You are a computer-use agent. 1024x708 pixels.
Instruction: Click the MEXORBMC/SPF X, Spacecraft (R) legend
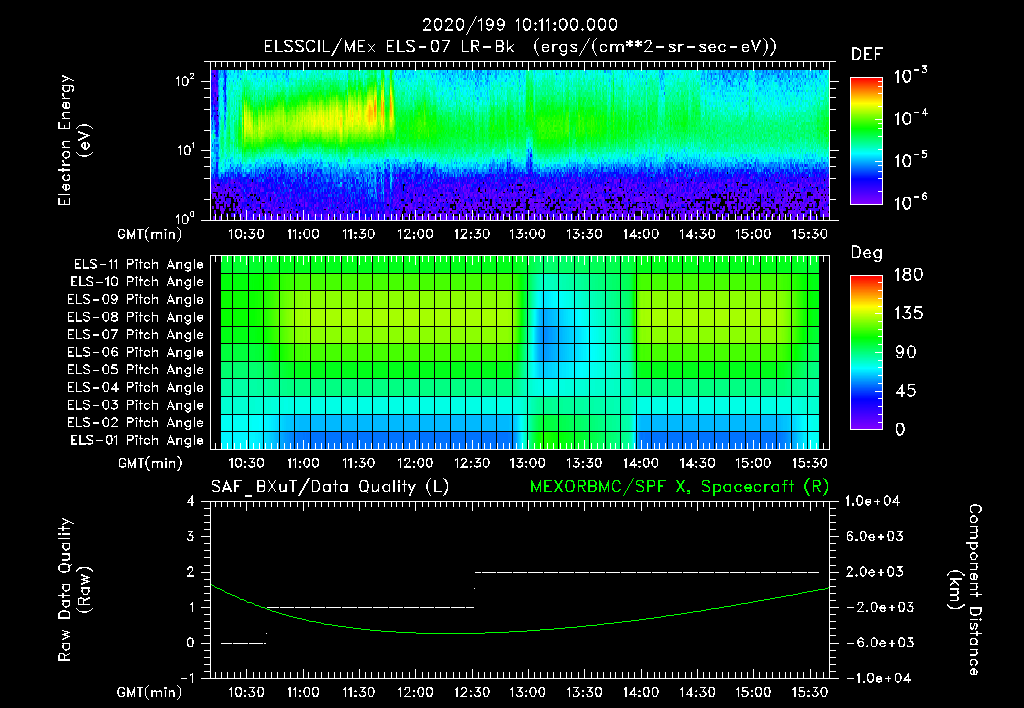[679, 487]
